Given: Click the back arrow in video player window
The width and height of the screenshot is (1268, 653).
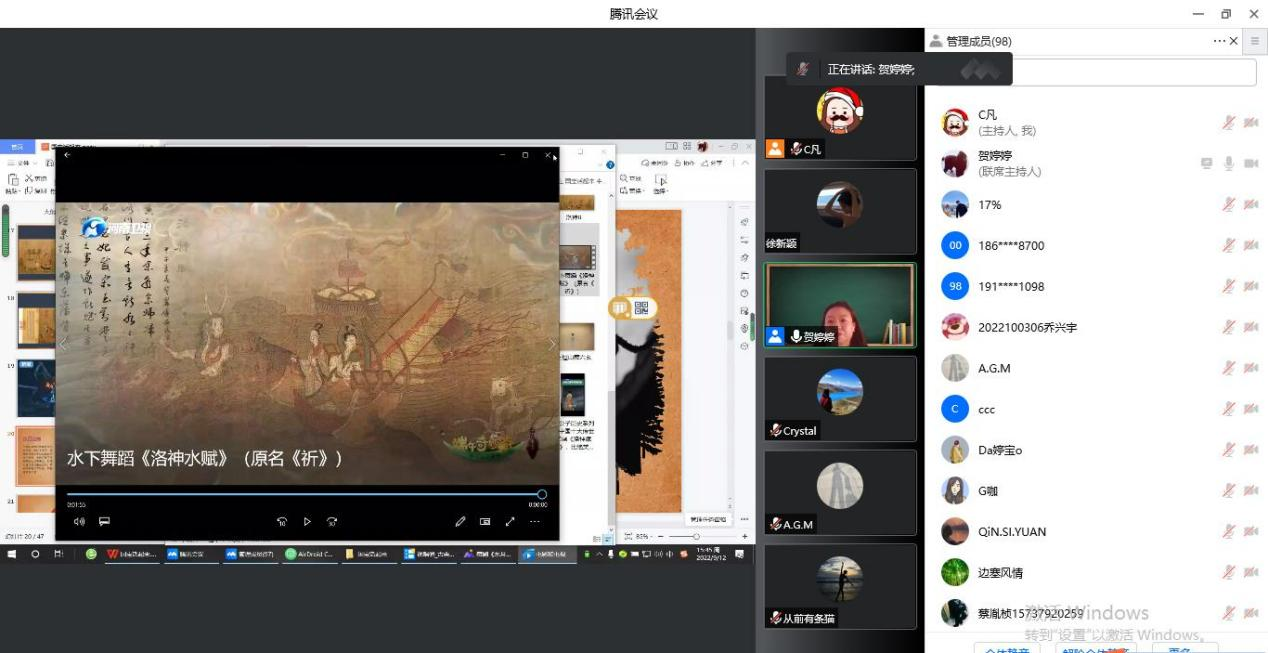Looking at the screenshot, I should coord(67,155).
